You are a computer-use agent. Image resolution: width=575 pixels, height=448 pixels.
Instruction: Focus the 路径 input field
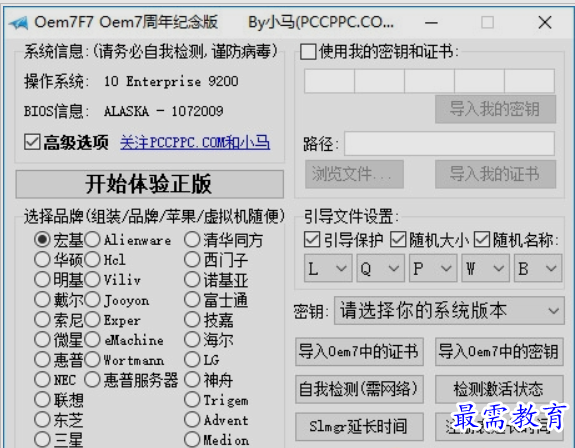click(x=449, y=144)
